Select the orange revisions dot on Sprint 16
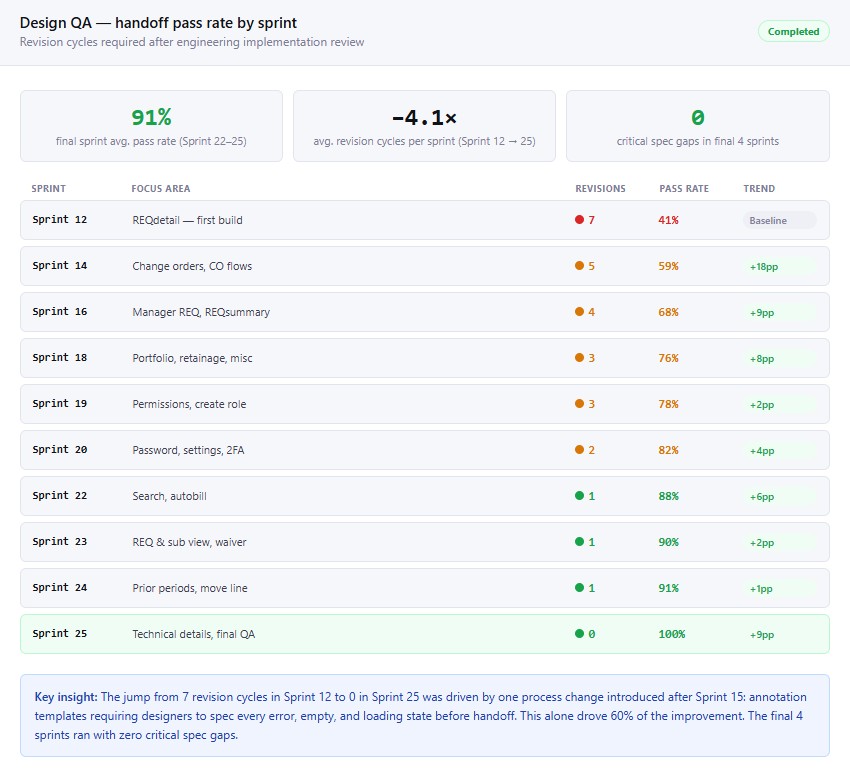Viewport: 850px width, 775px height. pyautogui.click(x=579, y=312)
